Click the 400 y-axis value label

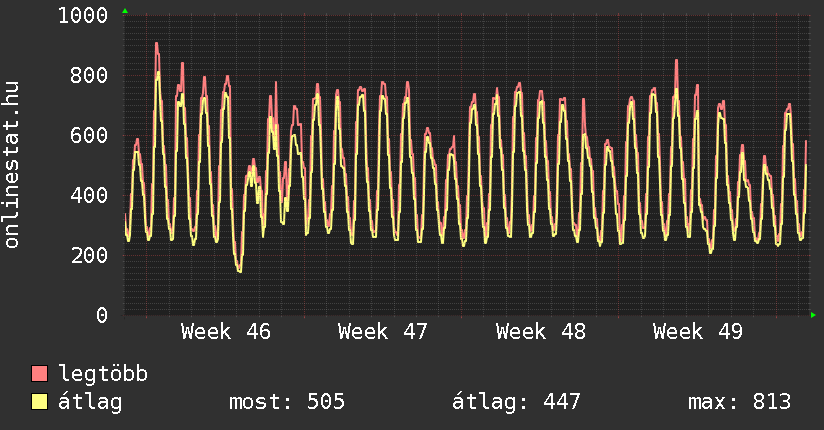click(x=89, y=195)
